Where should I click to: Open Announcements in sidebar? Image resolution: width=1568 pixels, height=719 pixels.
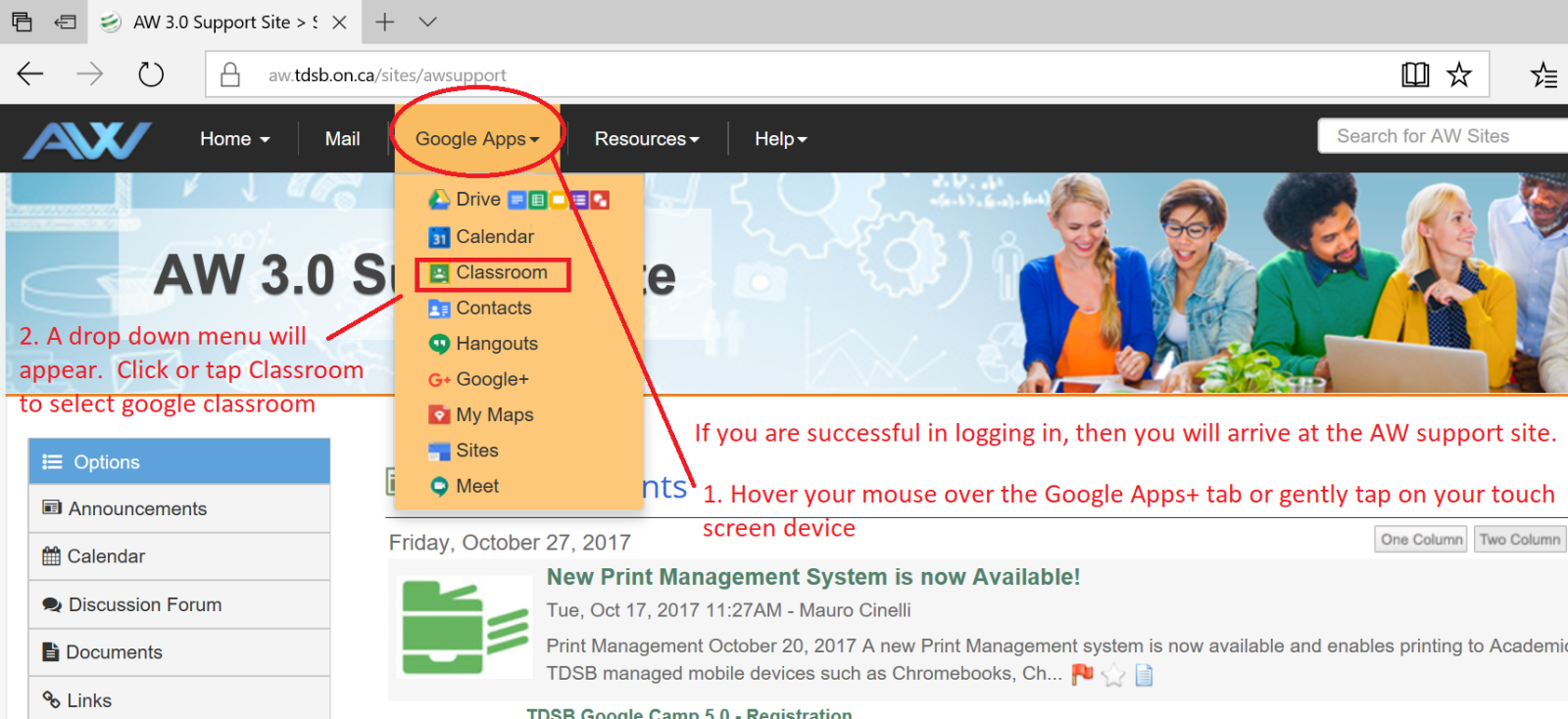pos(179,508)
